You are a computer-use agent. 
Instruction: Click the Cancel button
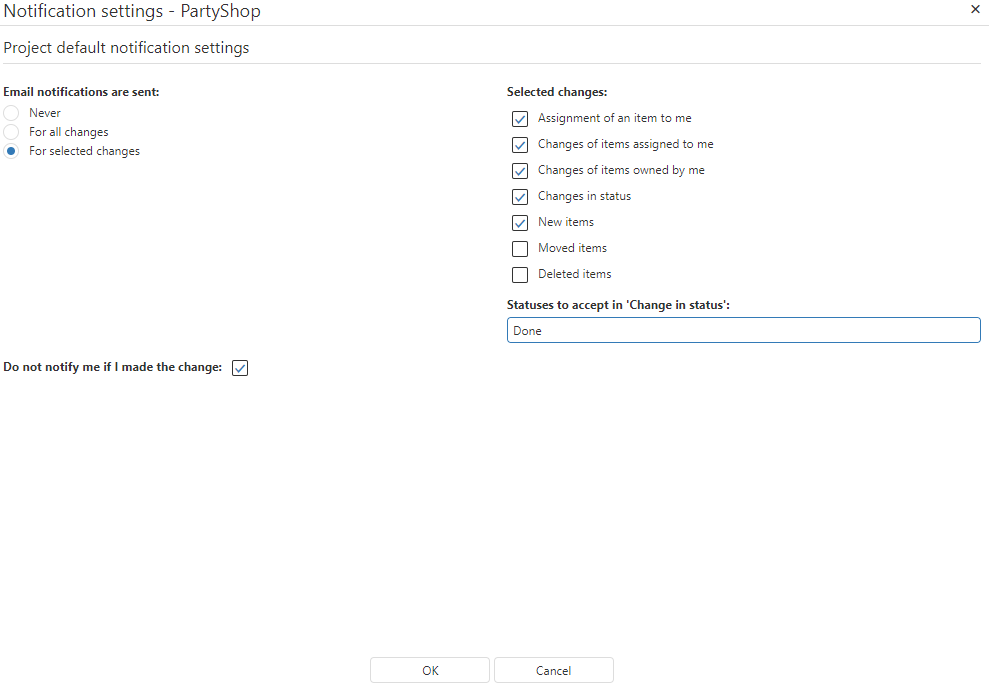553,671
